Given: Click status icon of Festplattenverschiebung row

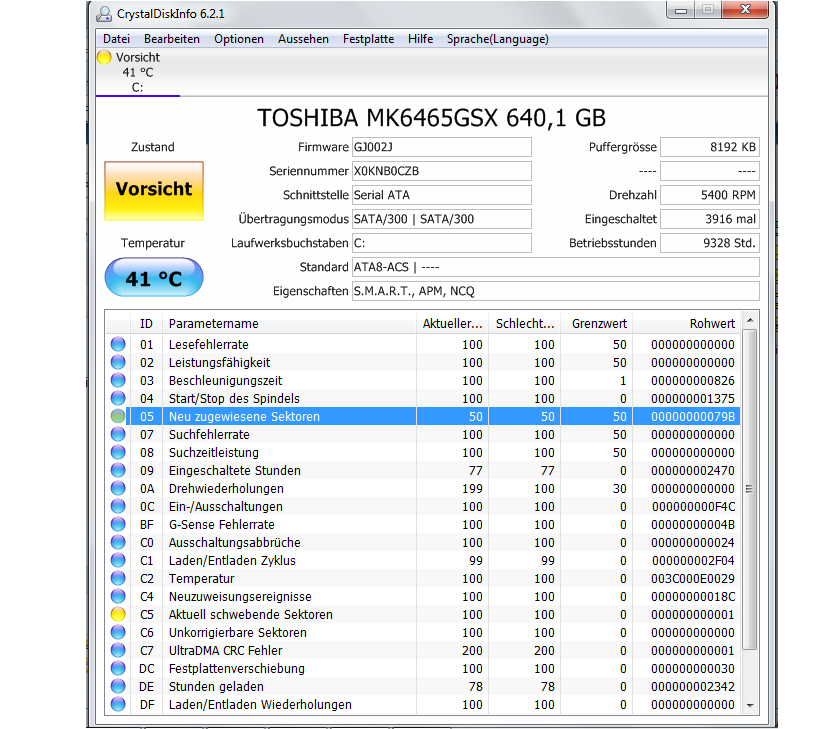Looking at the screenshot, I should click(x=119, y=669).
